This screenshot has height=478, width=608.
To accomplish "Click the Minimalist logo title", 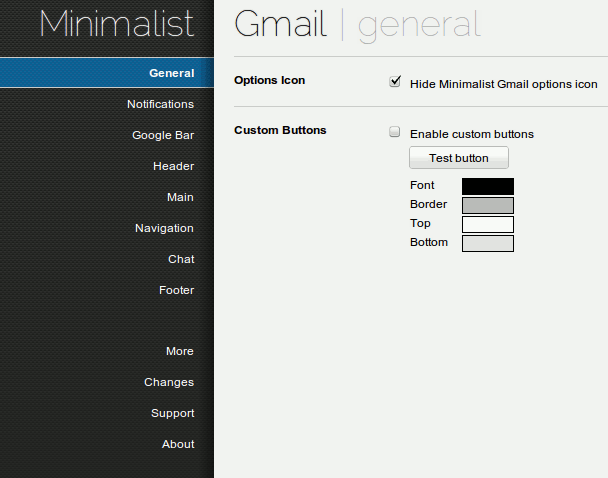I will tap(116, 24).
